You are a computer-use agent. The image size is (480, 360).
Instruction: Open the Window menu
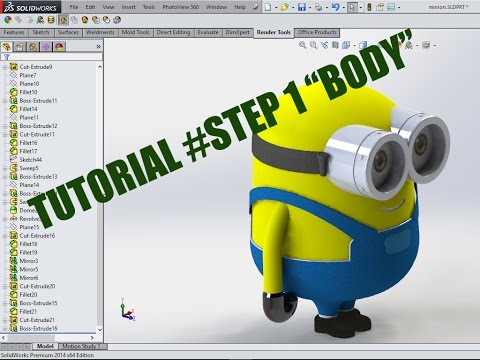pyautogui.click(x=217, y=7)
